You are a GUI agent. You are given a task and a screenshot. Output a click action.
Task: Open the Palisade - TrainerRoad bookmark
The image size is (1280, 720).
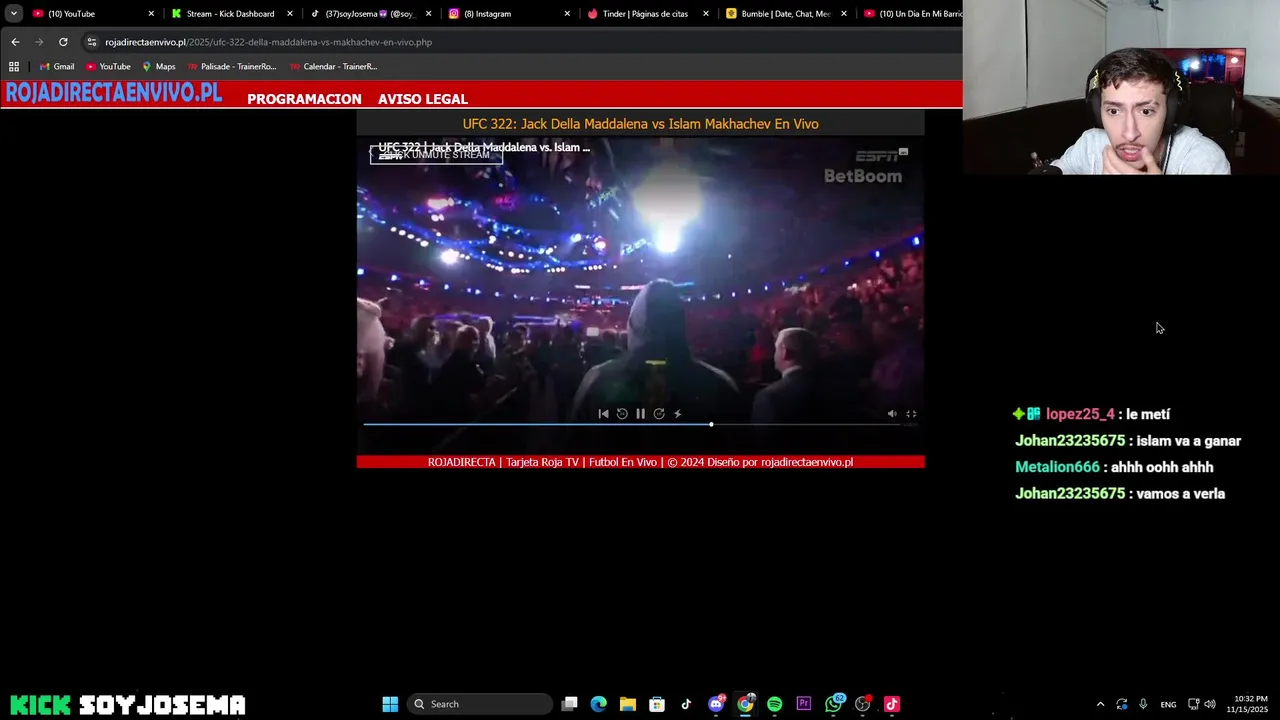(x=231, y=67)
